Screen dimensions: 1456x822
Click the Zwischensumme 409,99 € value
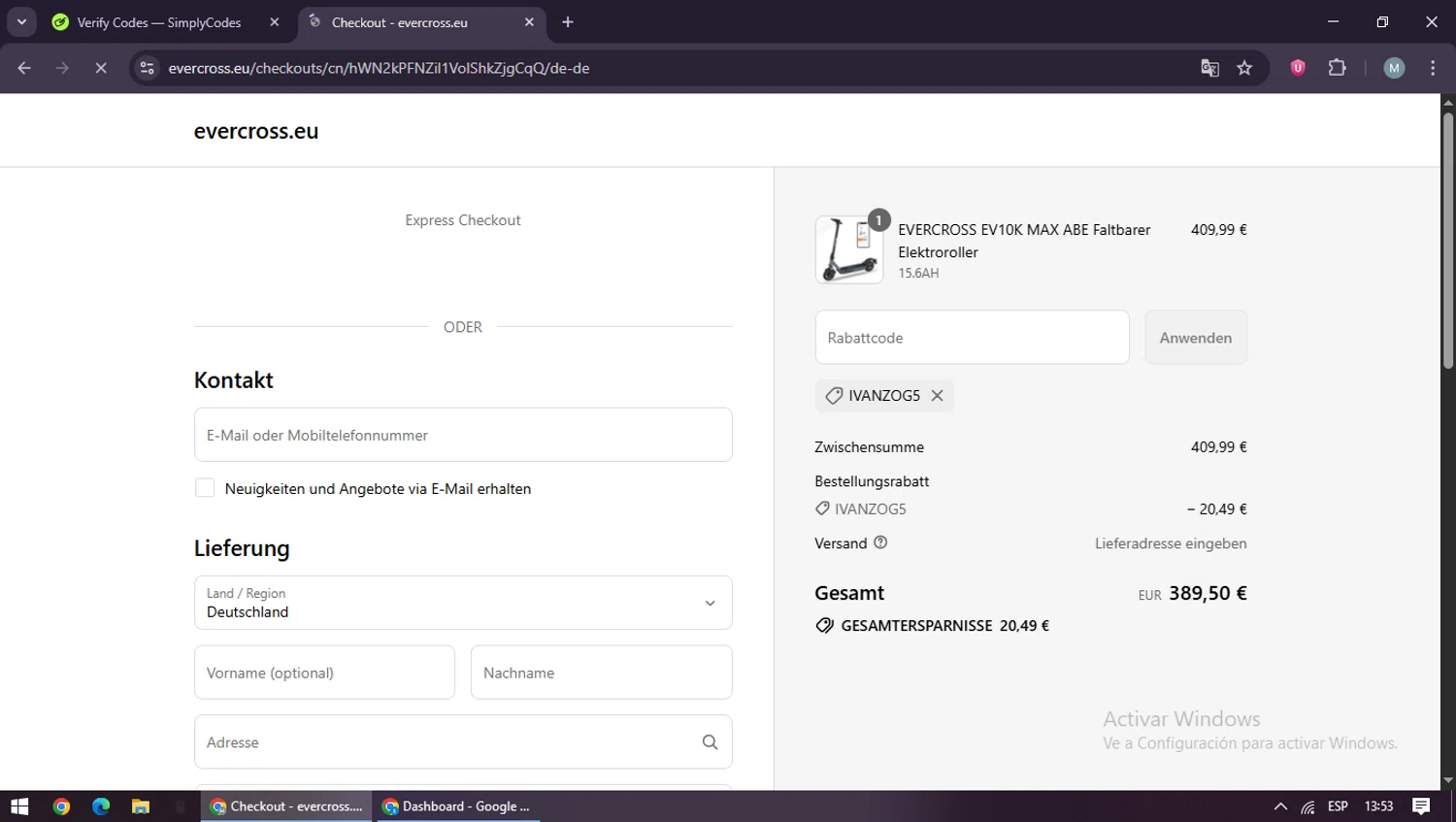[x=1218, y=447]
